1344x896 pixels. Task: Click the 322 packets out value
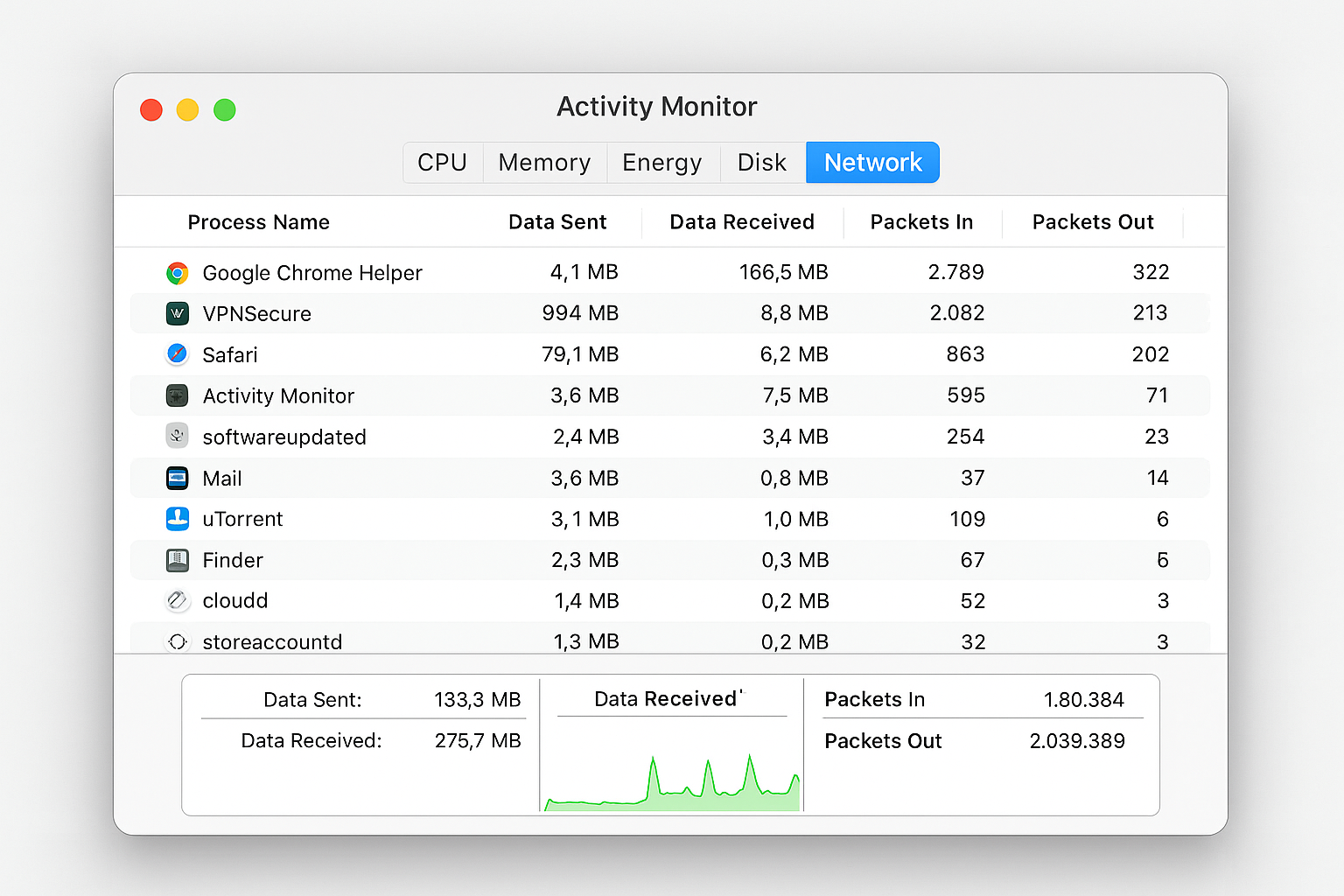click(x=1151, y=272)
